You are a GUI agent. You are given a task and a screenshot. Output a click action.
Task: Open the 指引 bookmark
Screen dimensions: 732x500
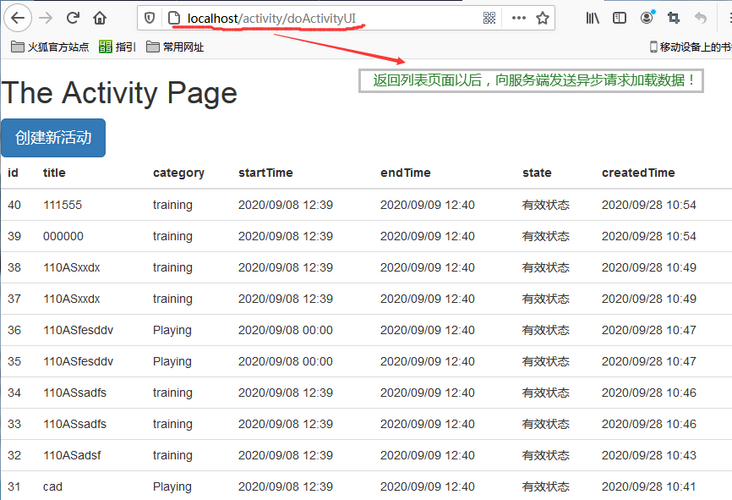(x=117, y=47)
